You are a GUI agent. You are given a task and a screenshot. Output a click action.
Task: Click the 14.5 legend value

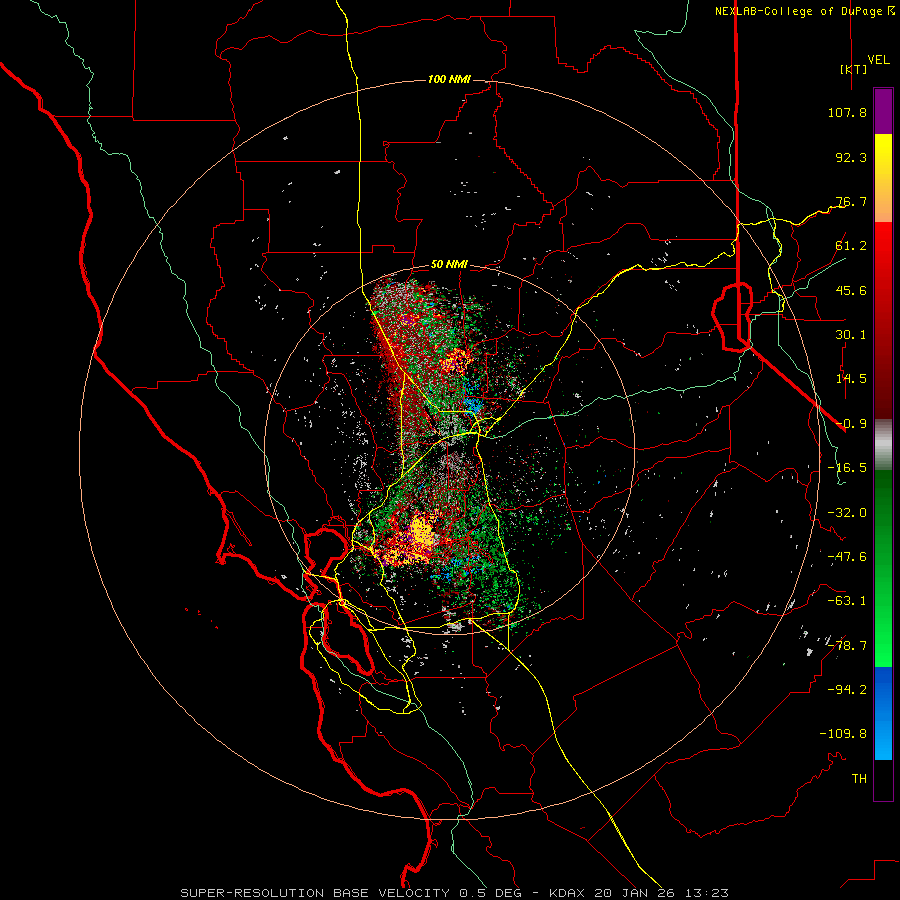[851, 379]
